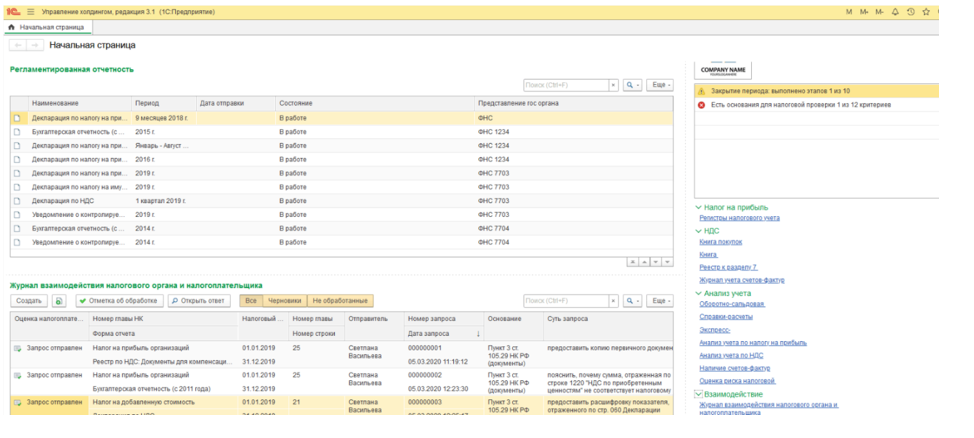Click the 1C logo in title bar
Viewport: 974px width, 438px height.
click(13, 12)
